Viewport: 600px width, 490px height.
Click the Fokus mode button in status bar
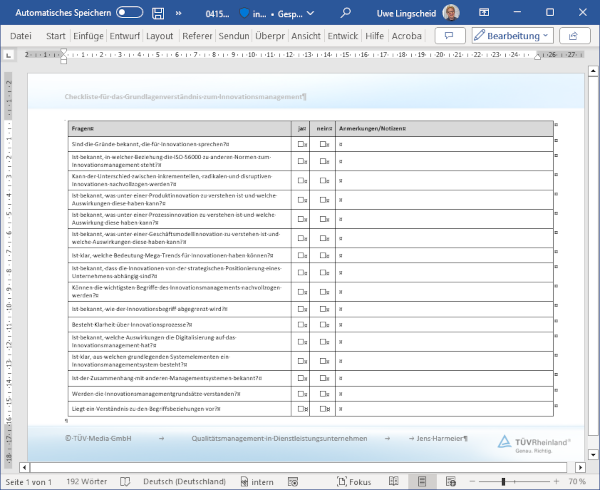click(352, 481)
